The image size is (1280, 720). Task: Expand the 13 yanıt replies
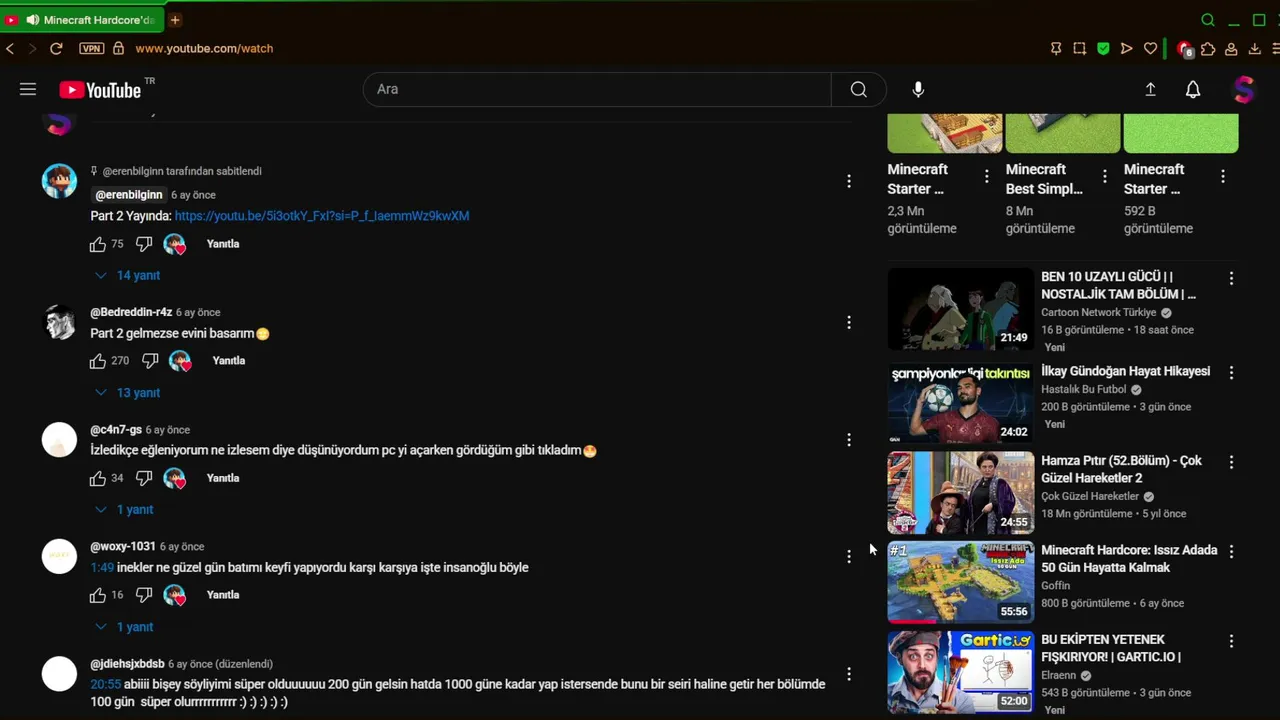pyautogui.click(x=127, y=392)
